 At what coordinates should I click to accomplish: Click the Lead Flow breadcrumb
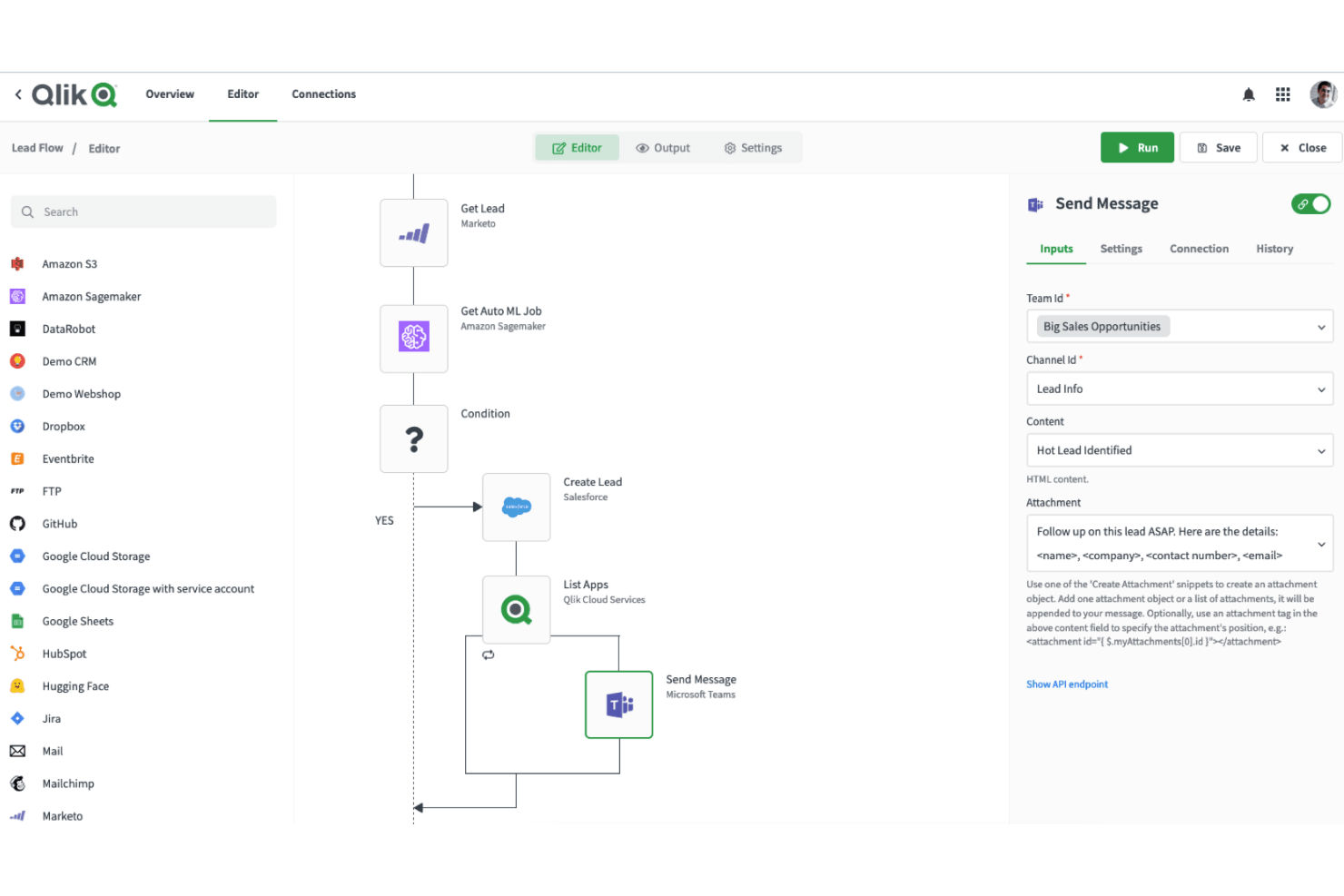[37, 148]
